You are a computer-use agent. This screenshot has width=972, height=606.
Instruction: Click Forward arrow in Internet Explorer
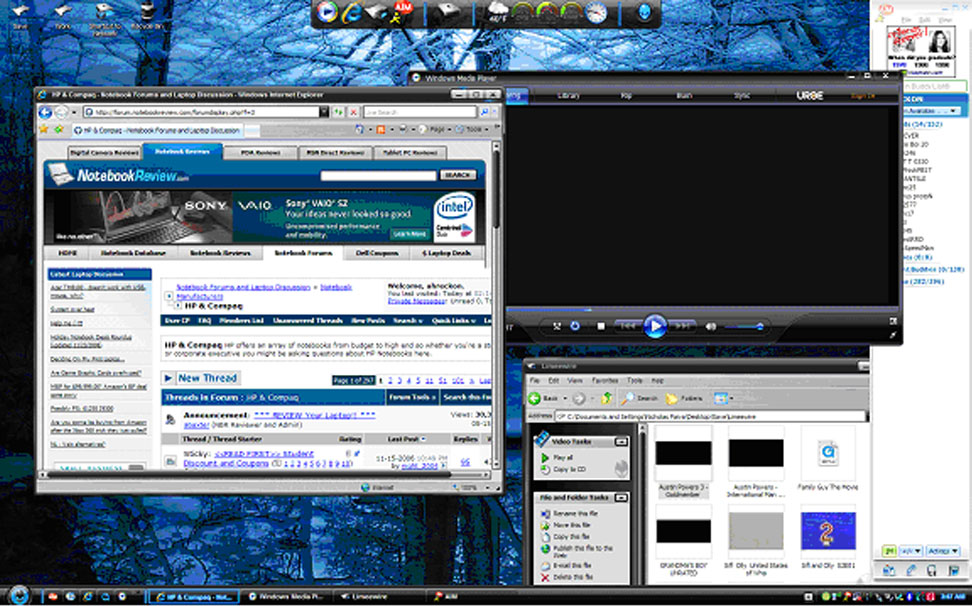tap(61, 112)
